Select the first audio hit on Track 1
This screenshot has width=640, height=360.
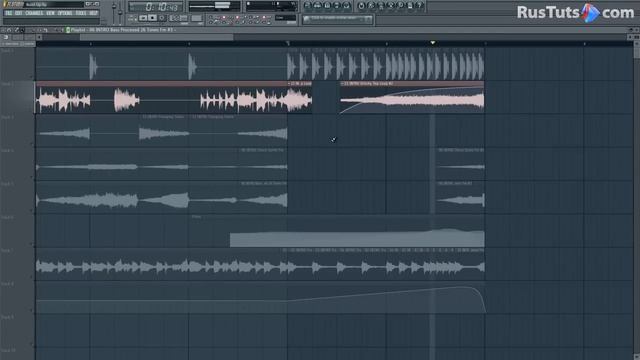point(93,66)
